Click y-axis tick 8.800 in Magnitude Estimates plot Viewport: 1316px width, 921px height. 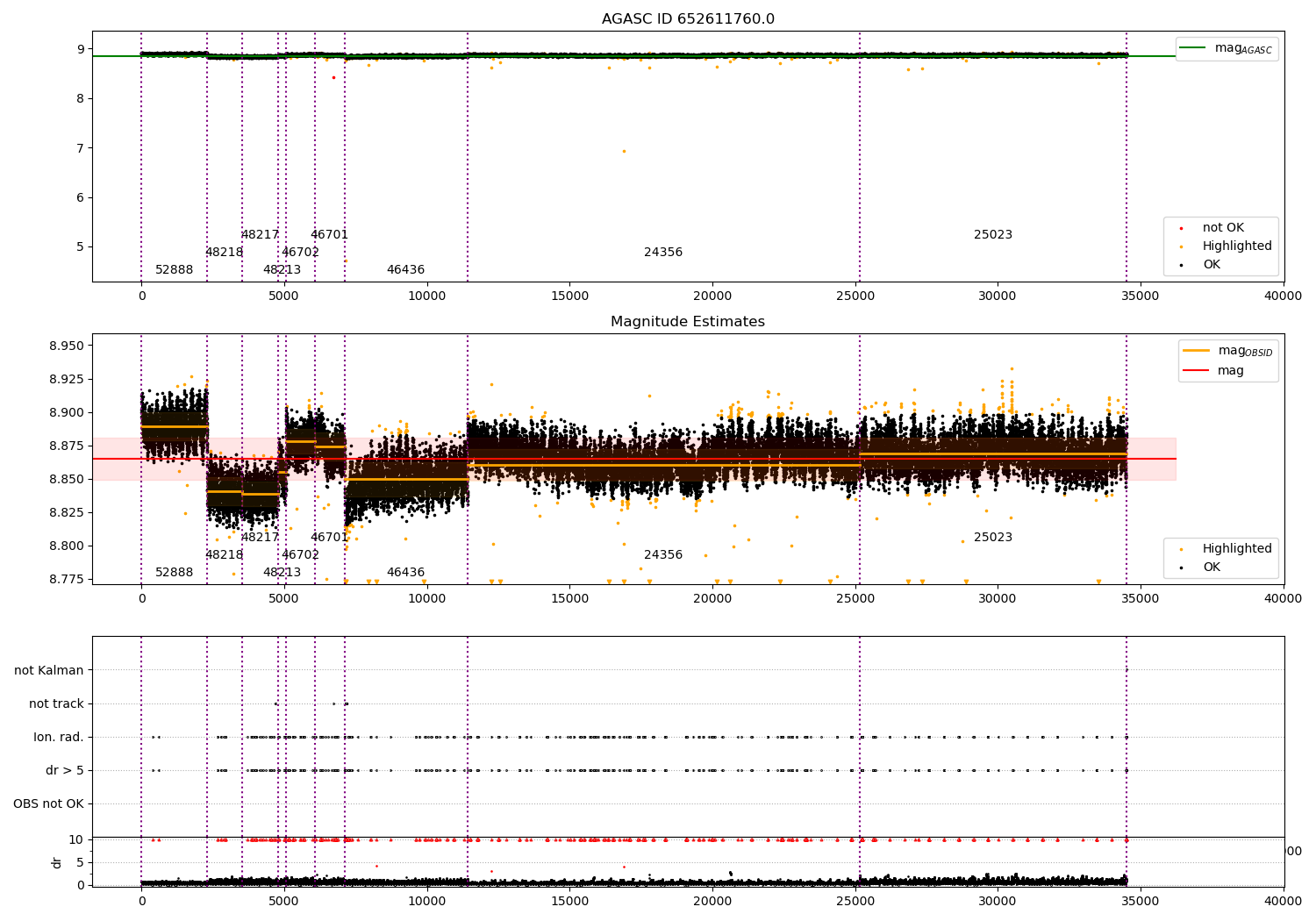pos(66,546)
